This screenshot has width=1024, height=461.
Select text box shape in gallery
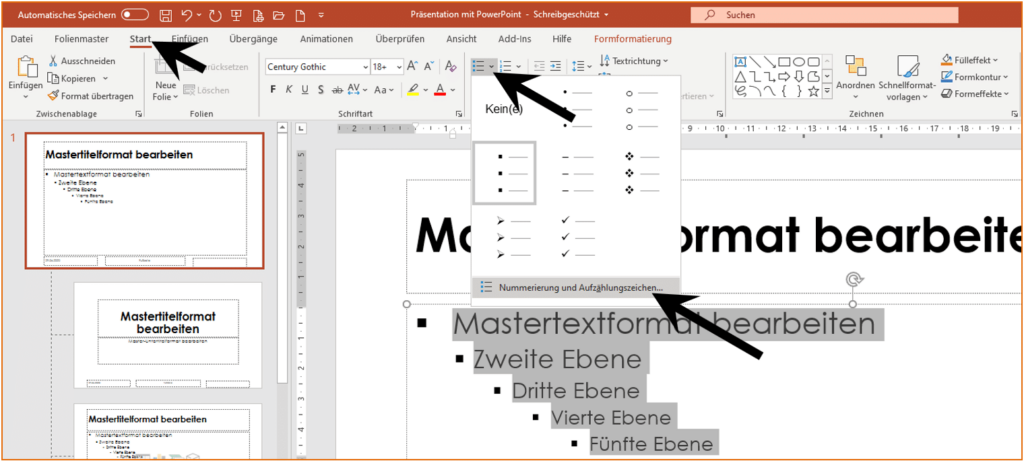tap(741, 62)
